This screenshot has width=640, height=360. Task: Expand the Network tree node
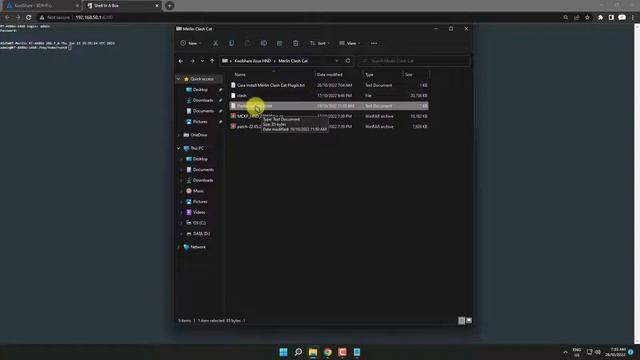pyautogui.click(x=178, y=247)
